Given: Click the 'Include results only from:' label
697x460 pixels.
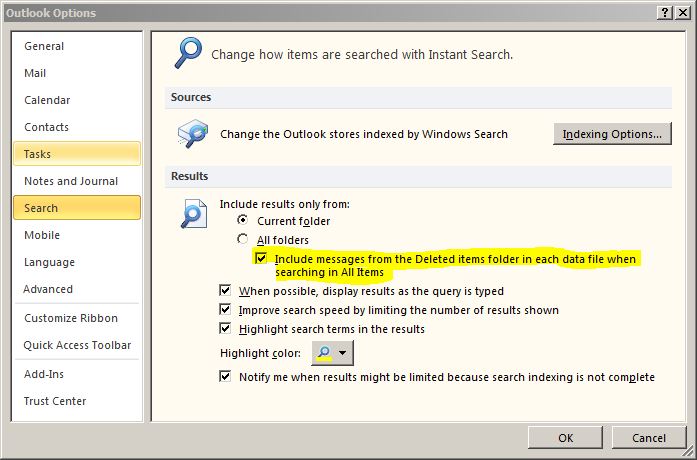Looking at the screenshot, I should (284, 204).
